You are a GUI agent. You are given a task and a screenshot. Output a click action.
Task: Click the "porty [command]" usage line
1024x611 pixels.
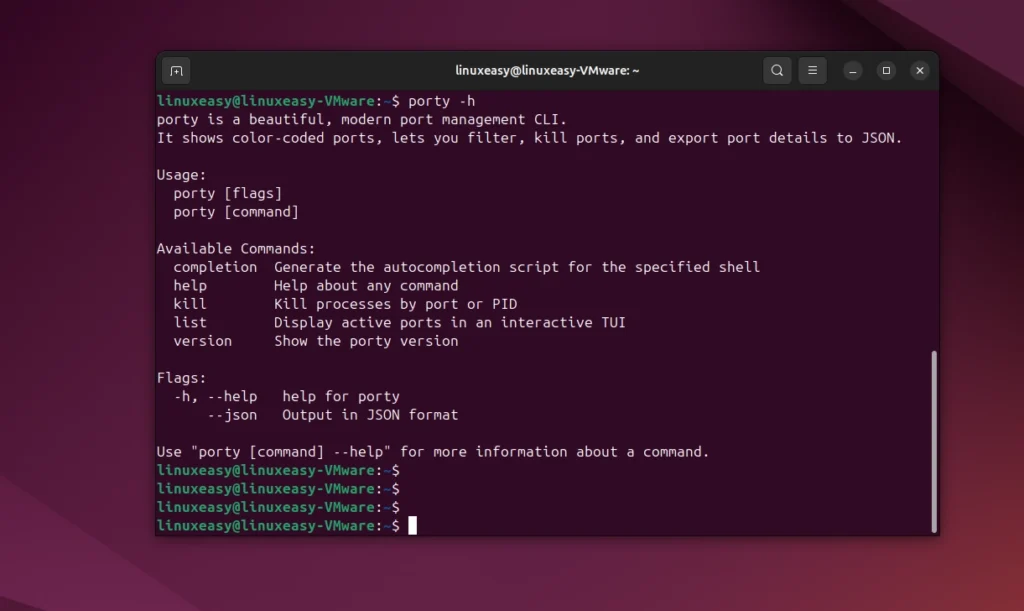click(x=236, y=212)
